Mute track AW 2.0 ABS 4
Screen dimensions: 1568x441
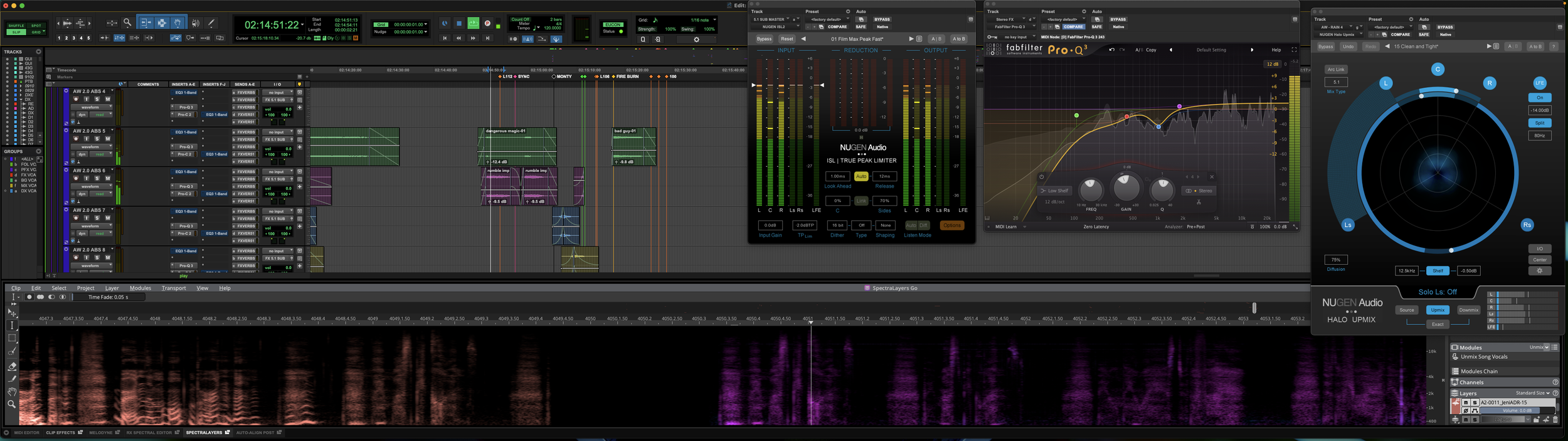pos(108,99)
